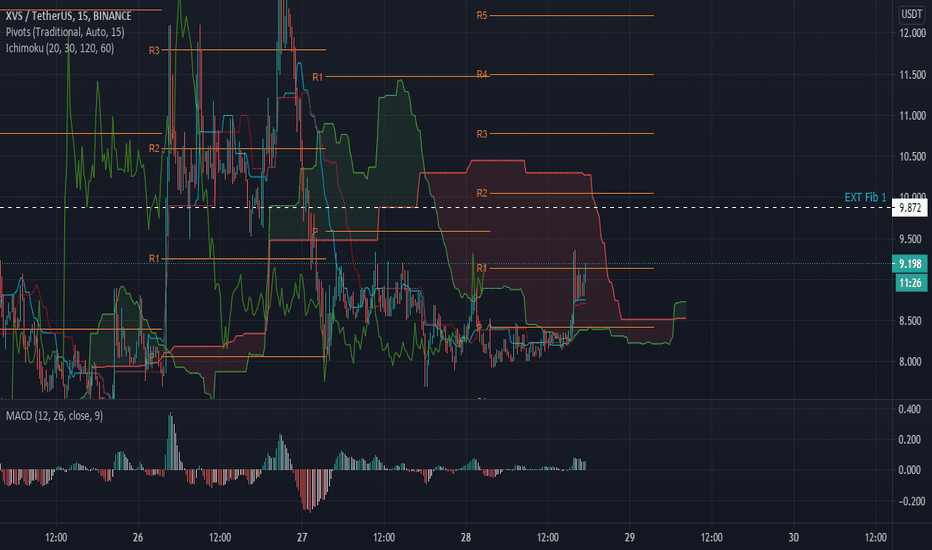This screenshot has height=550, width=932.
Task: Click the 0.000 MACD scale value
Action: (909, 470)
